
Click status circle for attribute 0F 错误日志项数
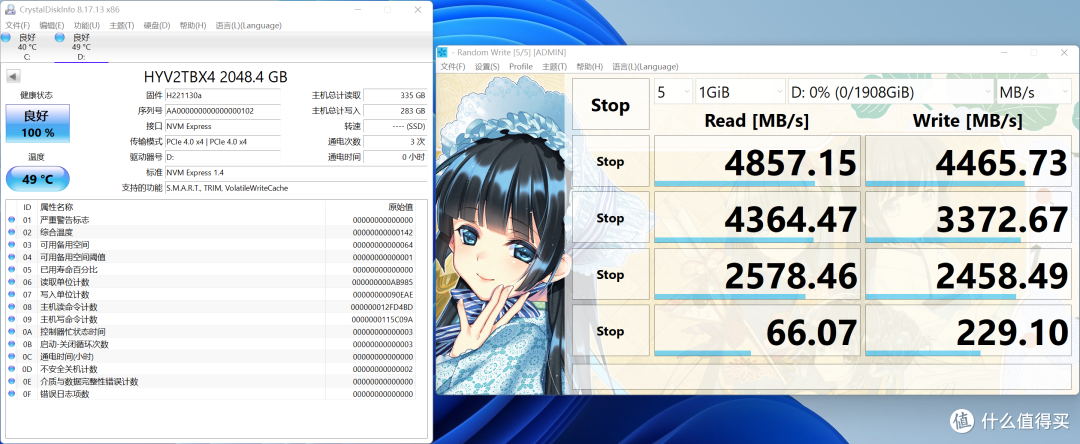point(11,394)
